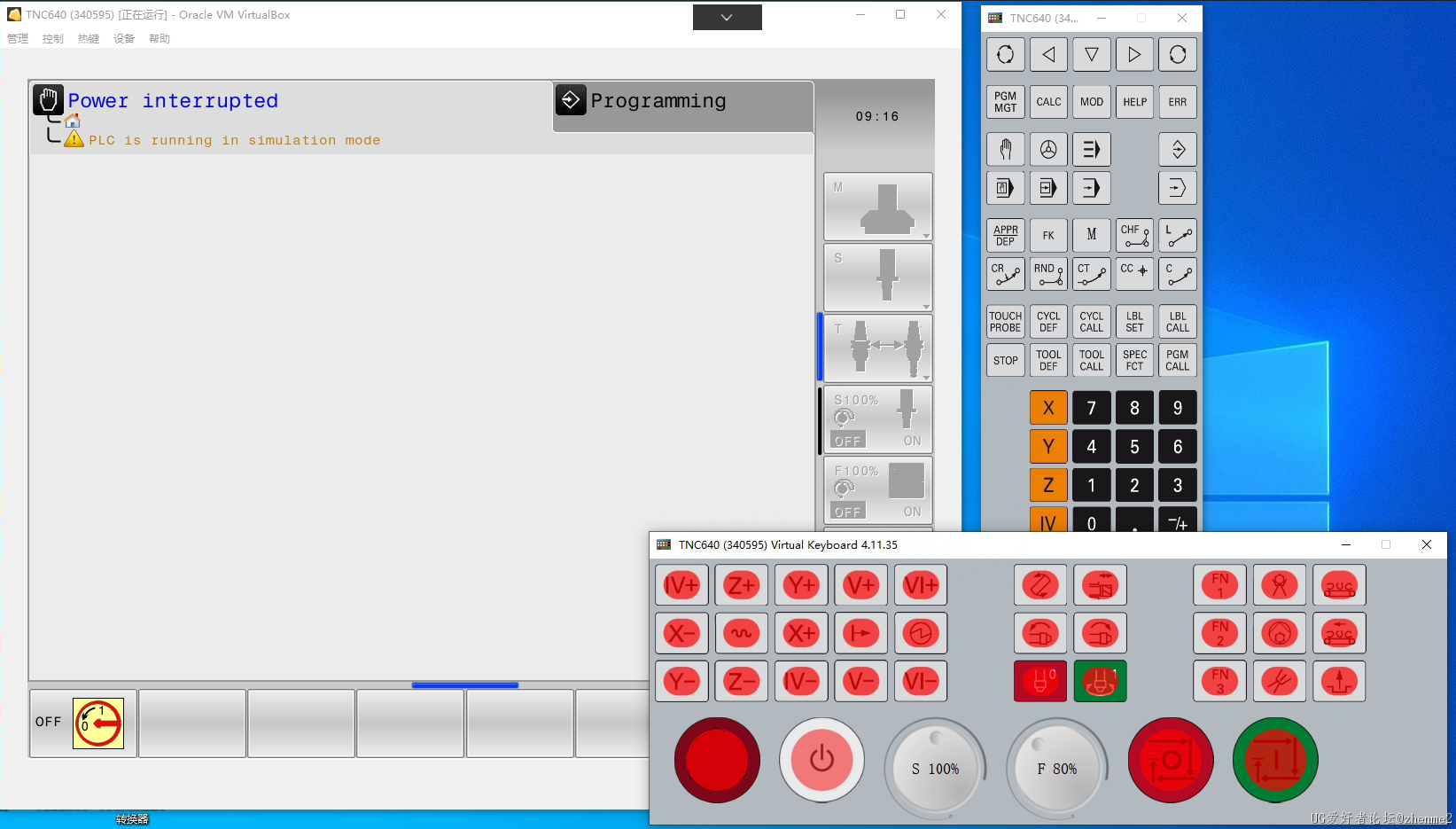
Task: Click the CALC key
Action: click(1048, 102)
